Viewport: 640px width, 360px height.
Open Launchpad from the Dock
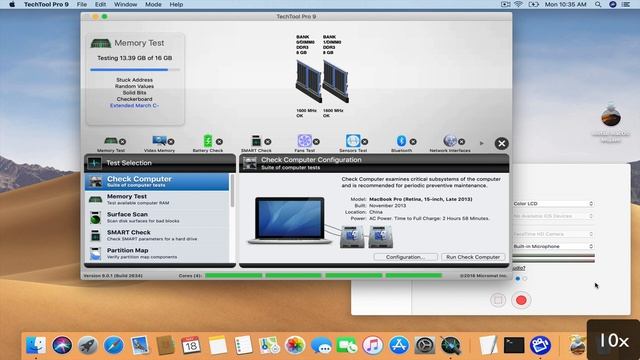pos(88,345)
